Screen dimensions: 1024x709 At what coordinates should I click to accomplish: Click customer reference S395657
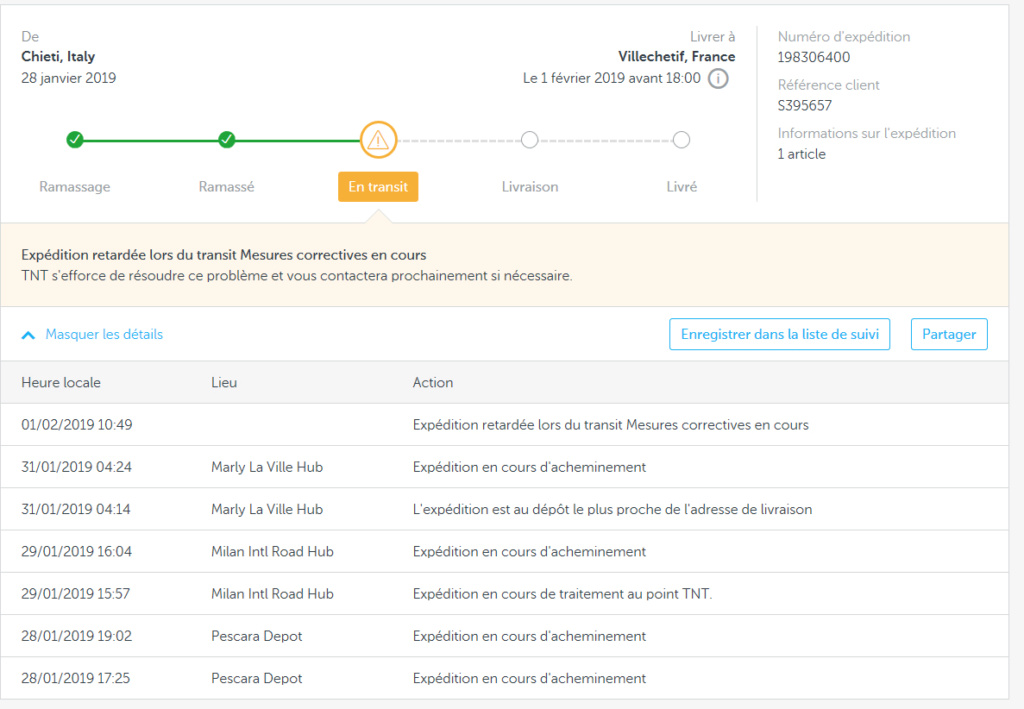805,106
